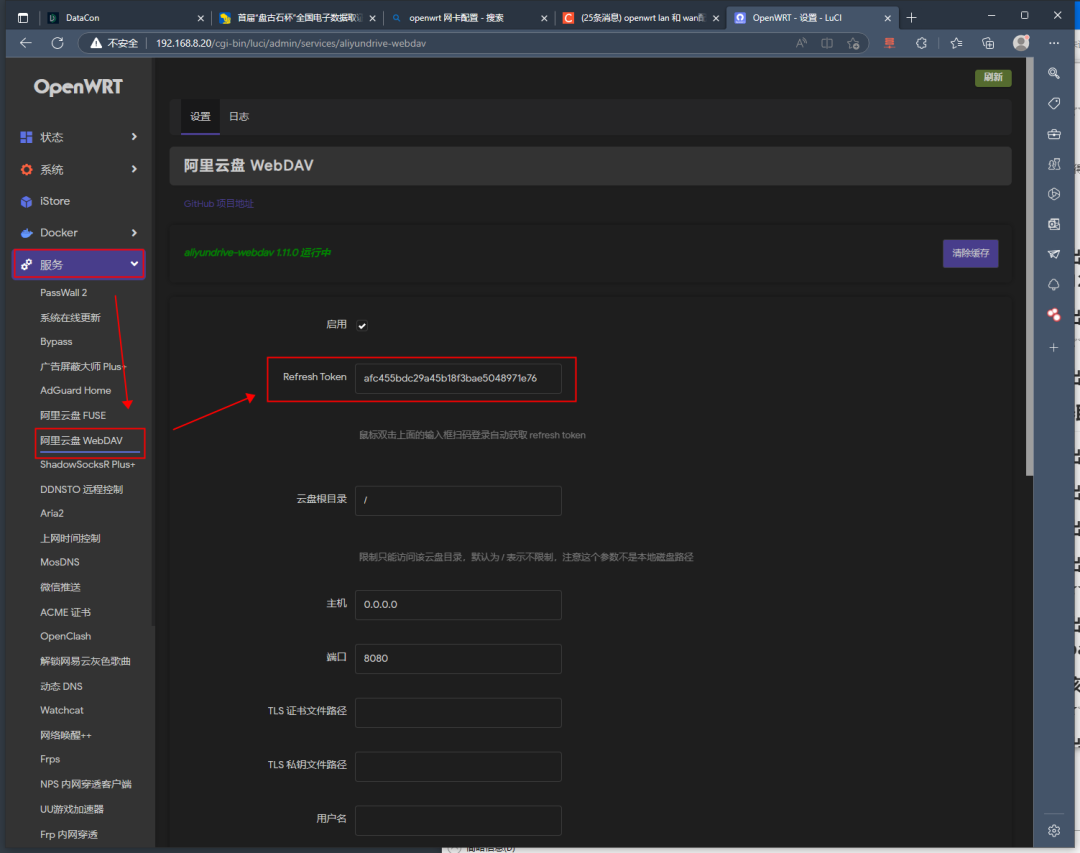Screen dimensions: 1080x853
Task: Open MosDNS service page
Action: click(60, 562)
